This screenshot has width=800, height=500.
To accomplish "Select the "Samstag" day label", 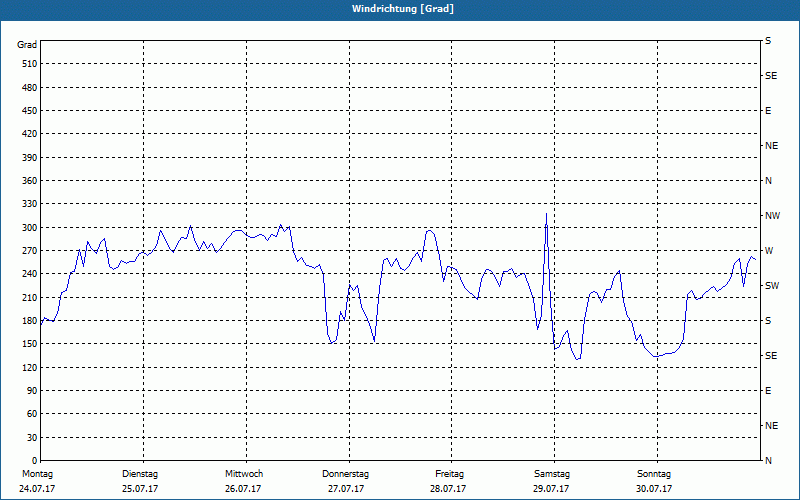I will (552, 474).
